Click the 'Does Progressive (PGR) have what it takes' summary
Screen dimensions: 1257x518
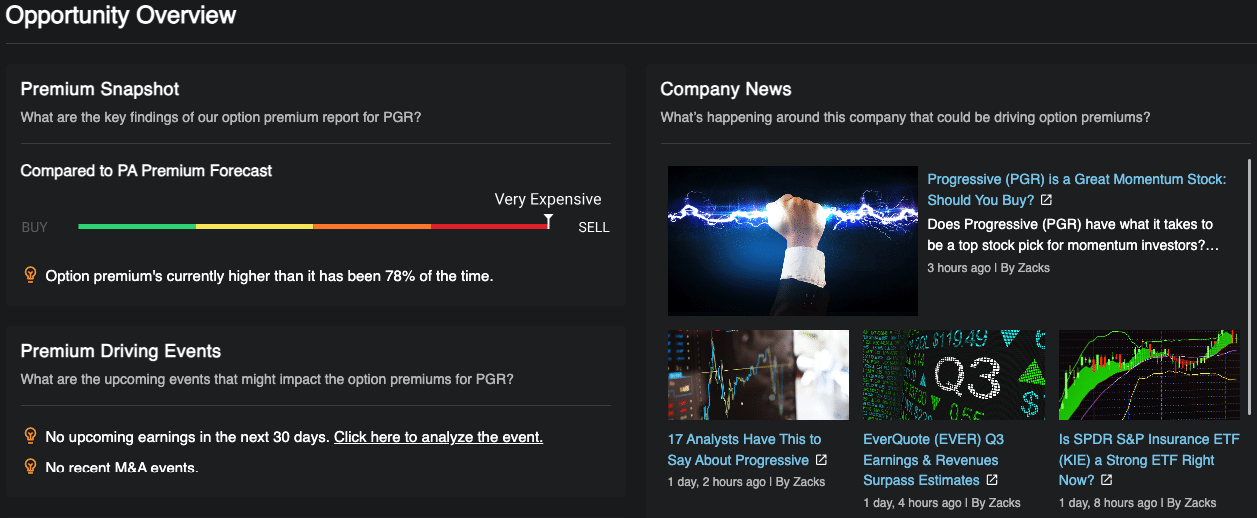(1073, 235)
